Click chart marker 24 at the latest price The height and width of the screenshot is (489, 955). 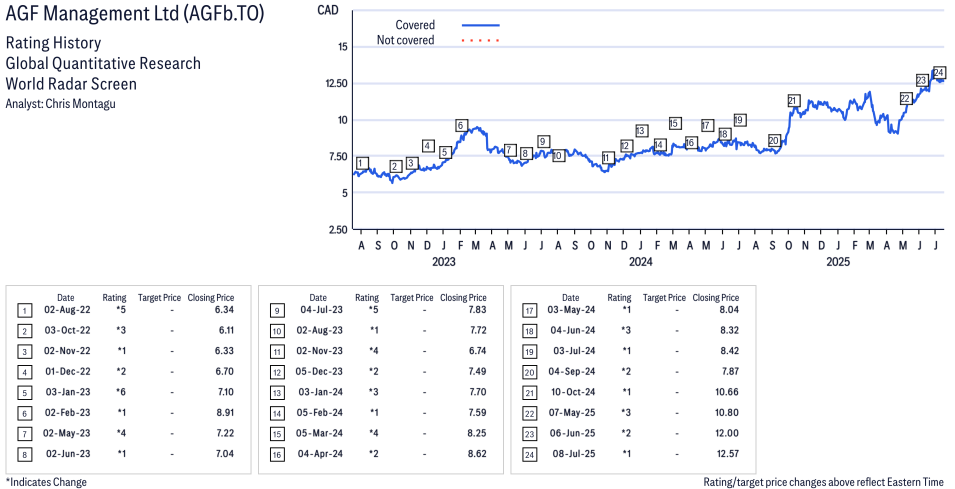(x=939, y=72)
